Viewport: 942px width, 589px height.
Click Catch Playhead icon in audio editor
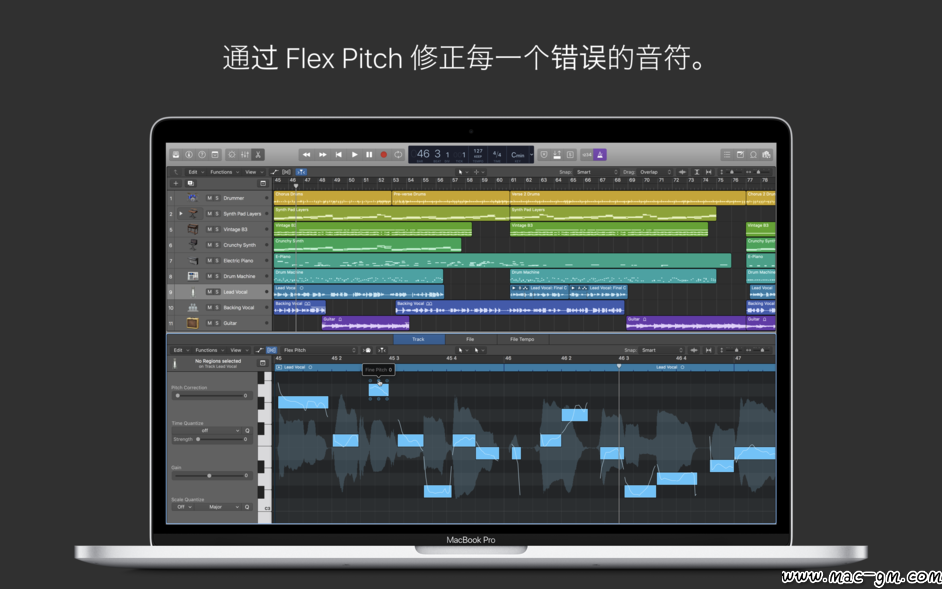(x=381, y=350)
